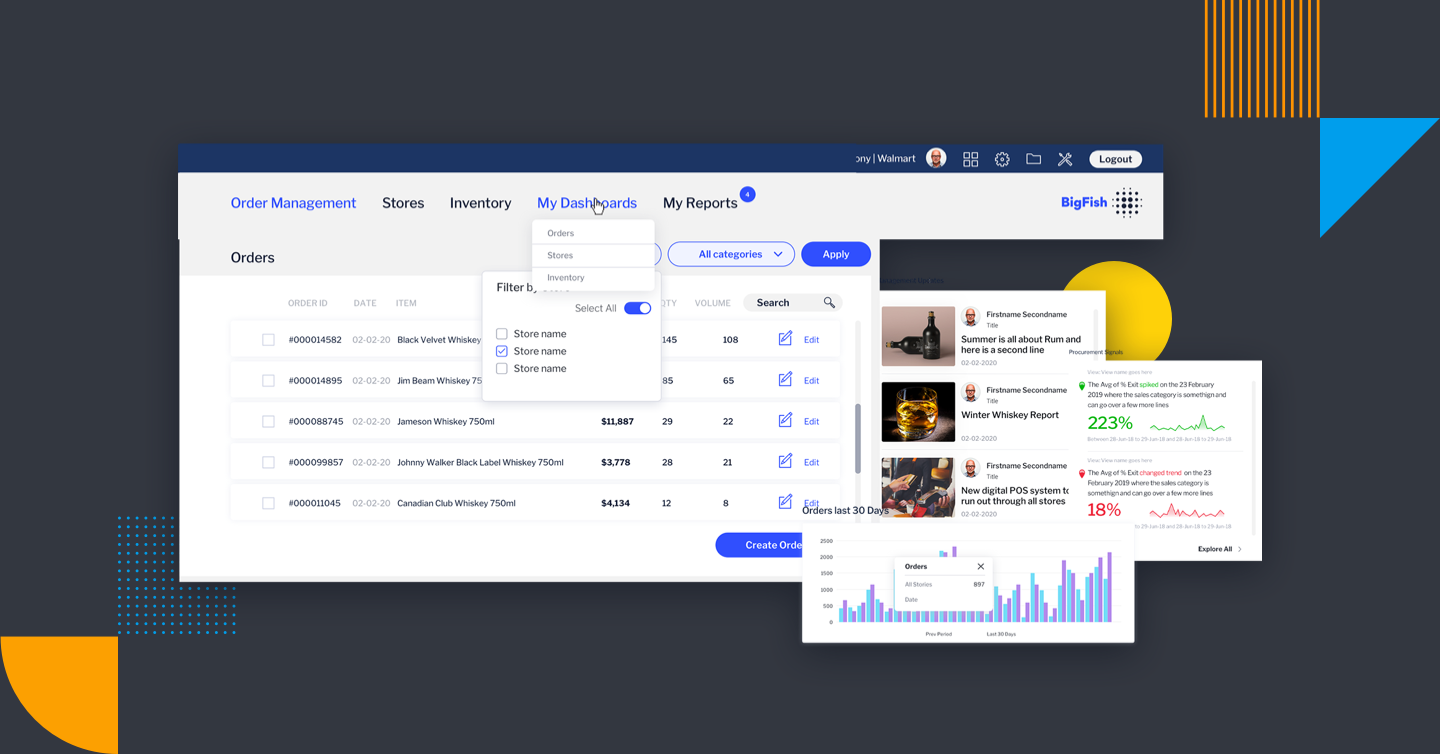Expand the All categories dropdown
Viewport: 1440px width, 754px height.
731,254
